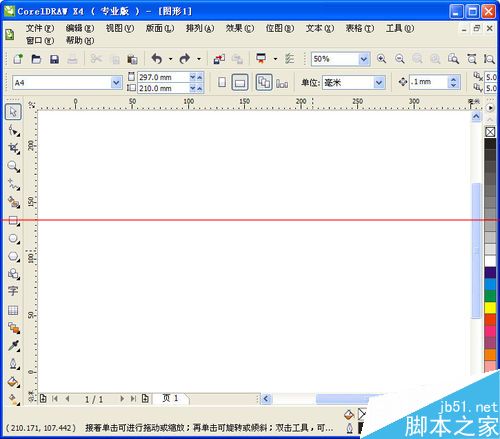The height and width of the screenshot is (439, 500).
Task: Open the 文本(X) menu
Action: [x=320, y=28]
